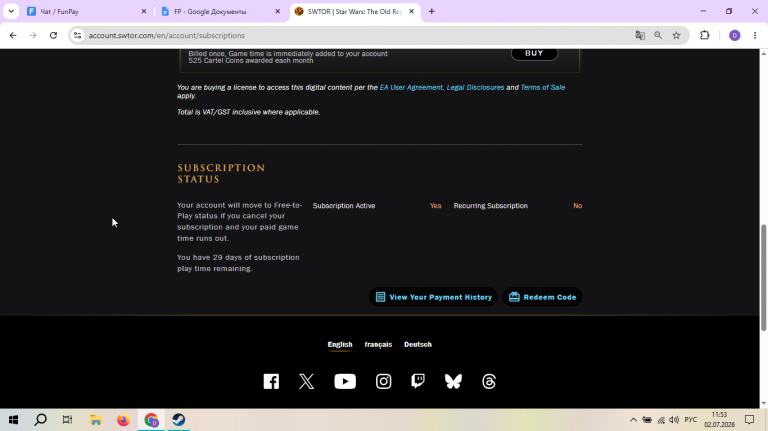Open Windows taskbar search
The height and width of the screenshot is (431, 768).
pyautogui.click(x=41, y=420)
